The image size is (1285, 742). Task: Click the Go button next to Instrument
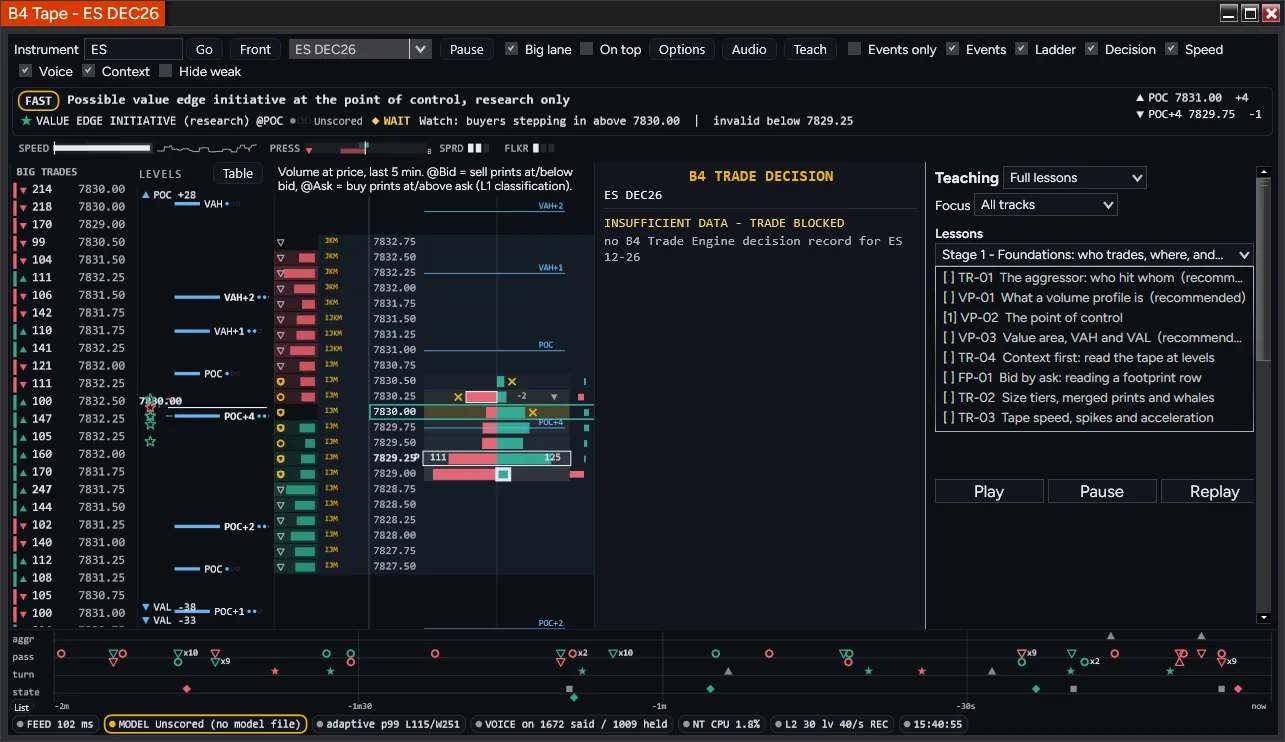pos(204,49)
